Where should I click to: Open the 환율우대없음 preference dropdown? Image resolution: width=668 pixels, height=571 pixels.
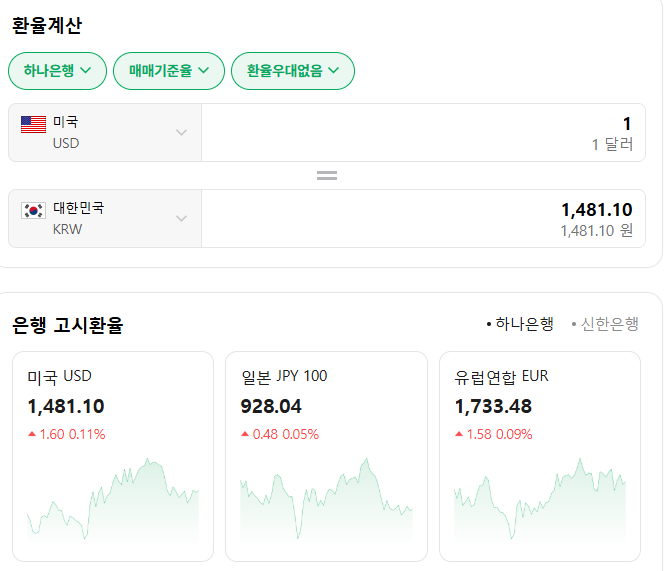click(x=292, y=70)
